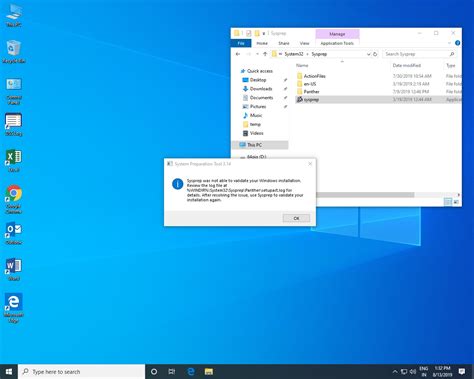Click the Windows Start button

click(x=9, y=371)
